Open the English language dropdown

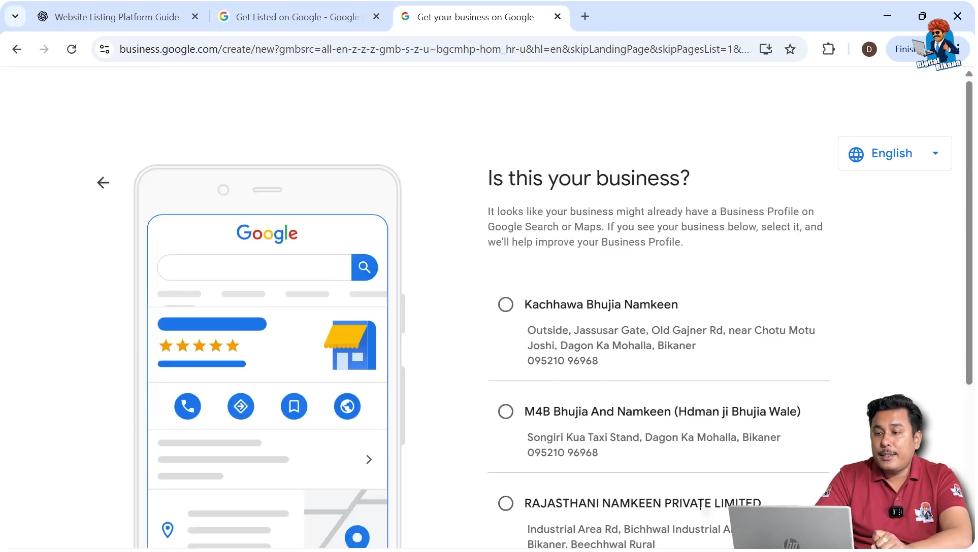tap(895, 153)
